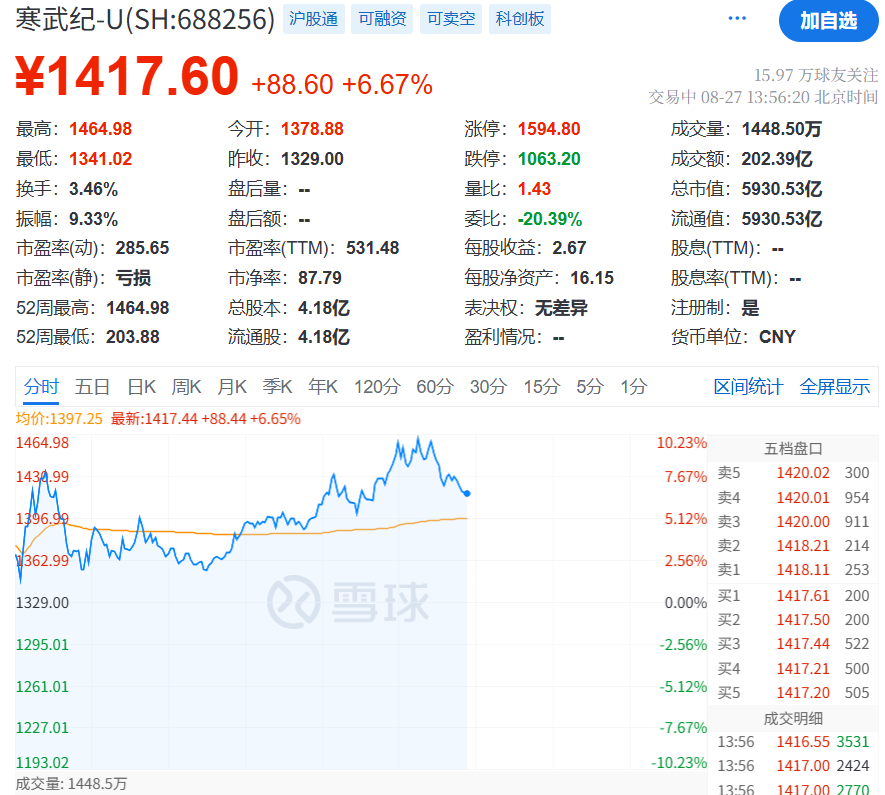The height and width of the screenshot is (795, 885).
Task: Click the 买1 order row at 1417.61
Action: tap(793, 596)
